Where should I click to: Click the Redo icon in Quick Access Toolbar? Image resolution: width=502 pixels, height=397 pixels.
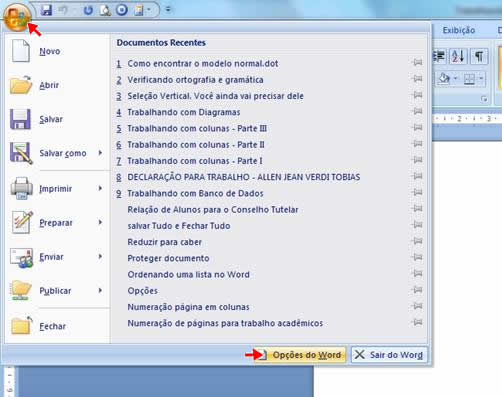point(88,10)
